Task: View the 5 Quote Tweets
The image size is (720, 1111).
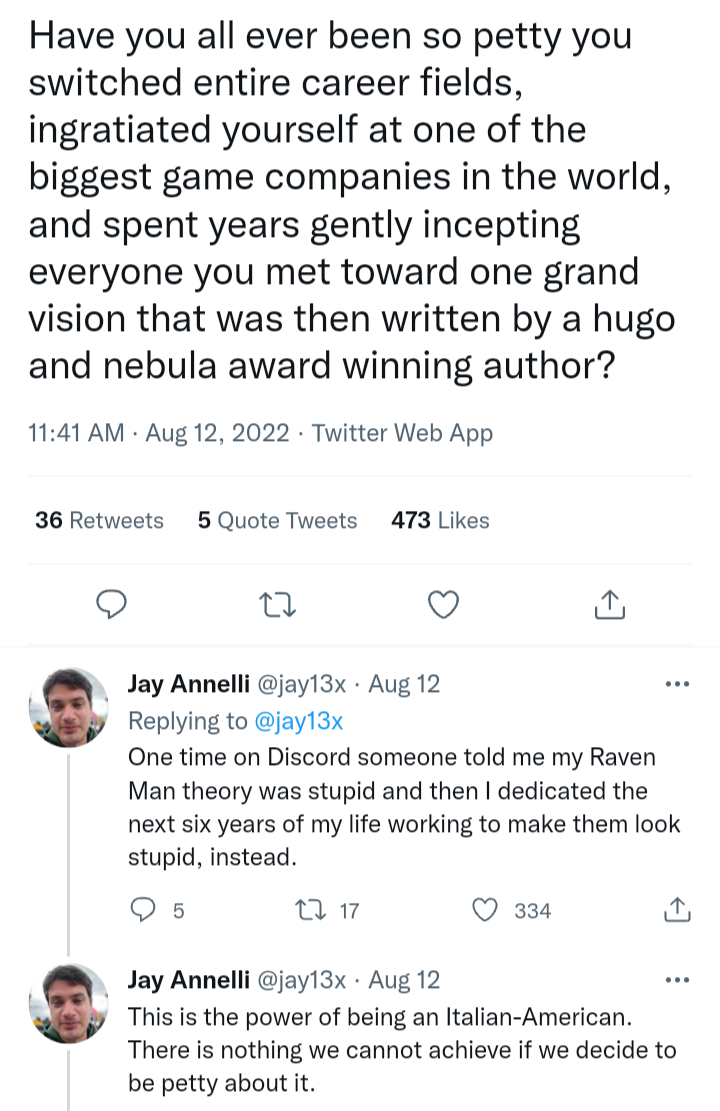Action: click(x=277, y=520)
